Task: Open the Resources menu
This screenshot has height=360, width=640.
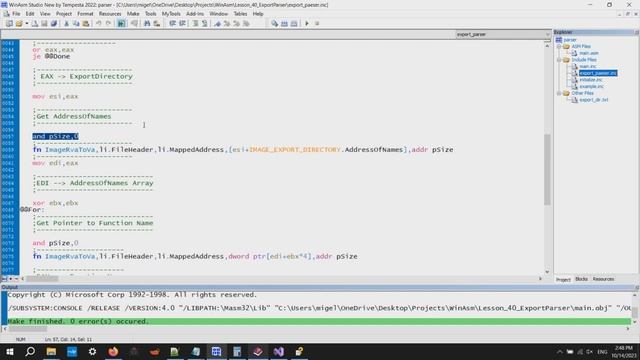Action: tap(110, 14)
